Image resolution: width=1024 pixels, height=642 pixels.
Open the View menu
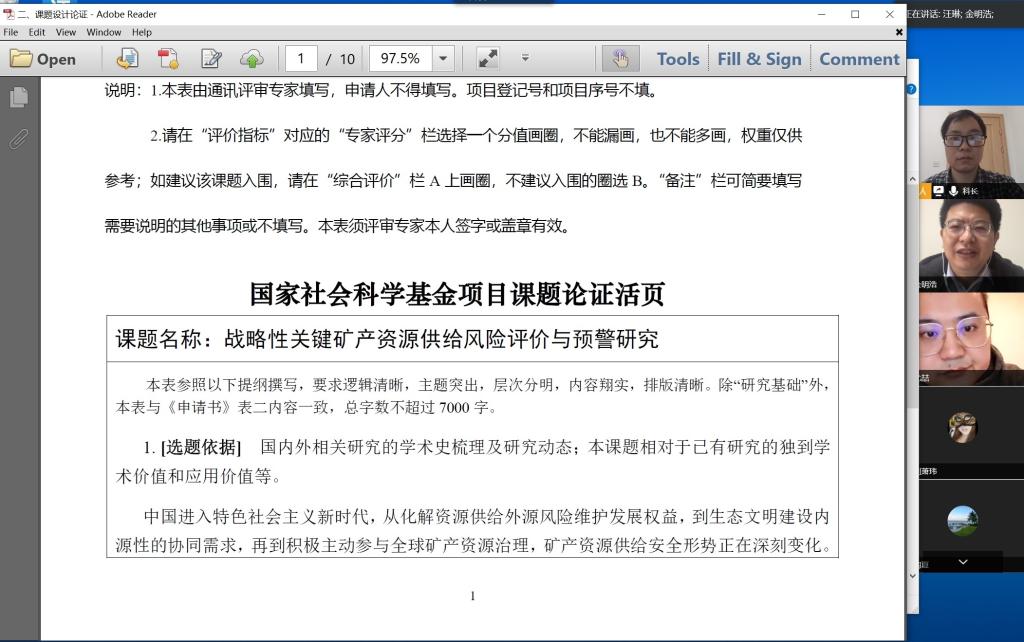click(66, 32)
